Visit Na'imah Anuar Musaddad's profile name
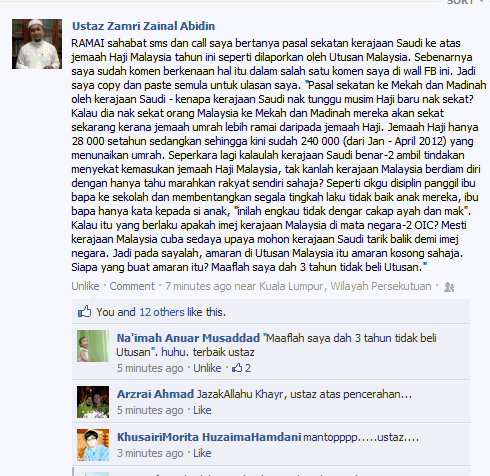 click(x=188, y=338)
